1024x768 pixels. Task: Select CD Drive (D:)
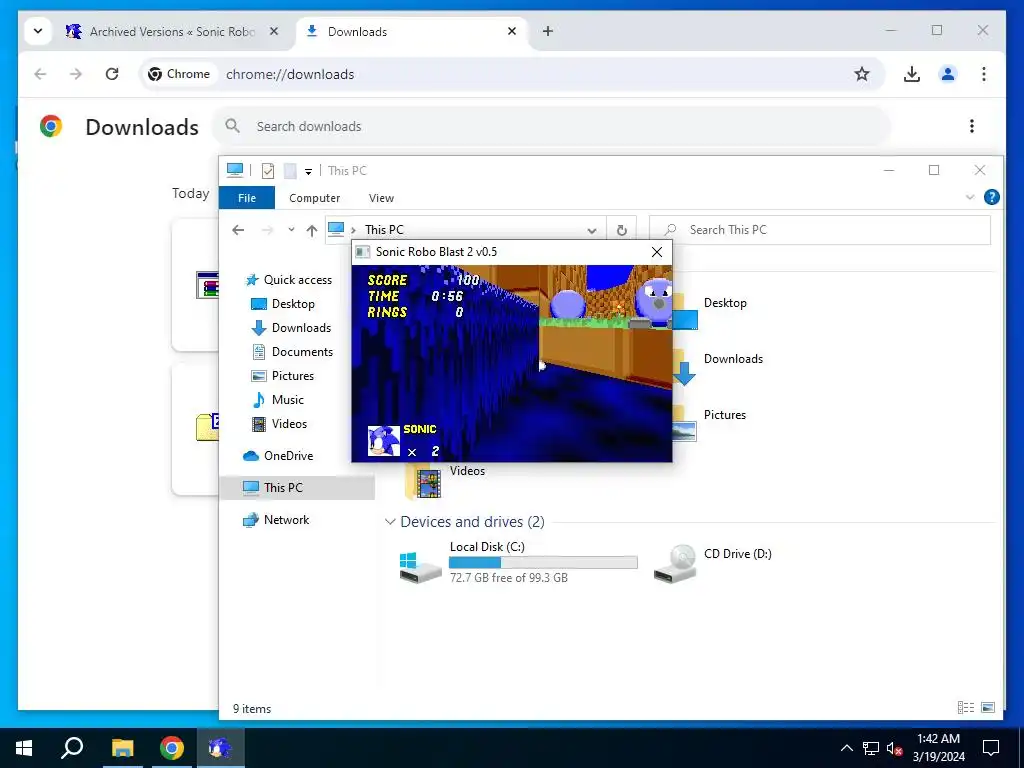point(712,562)
